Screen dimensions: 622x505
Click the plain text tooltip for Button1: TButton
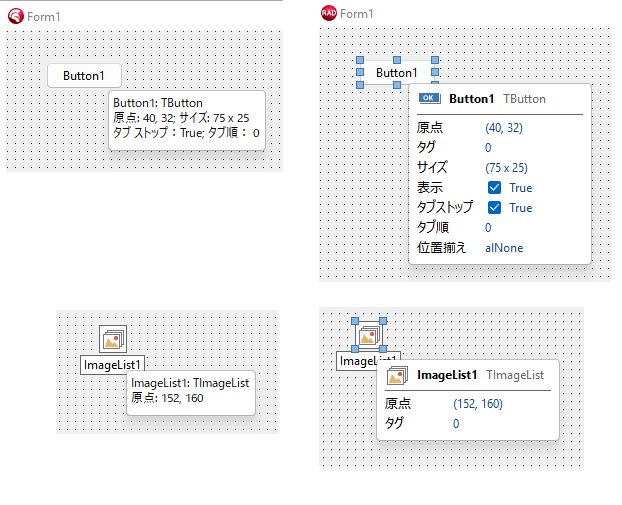coord(187,120)
